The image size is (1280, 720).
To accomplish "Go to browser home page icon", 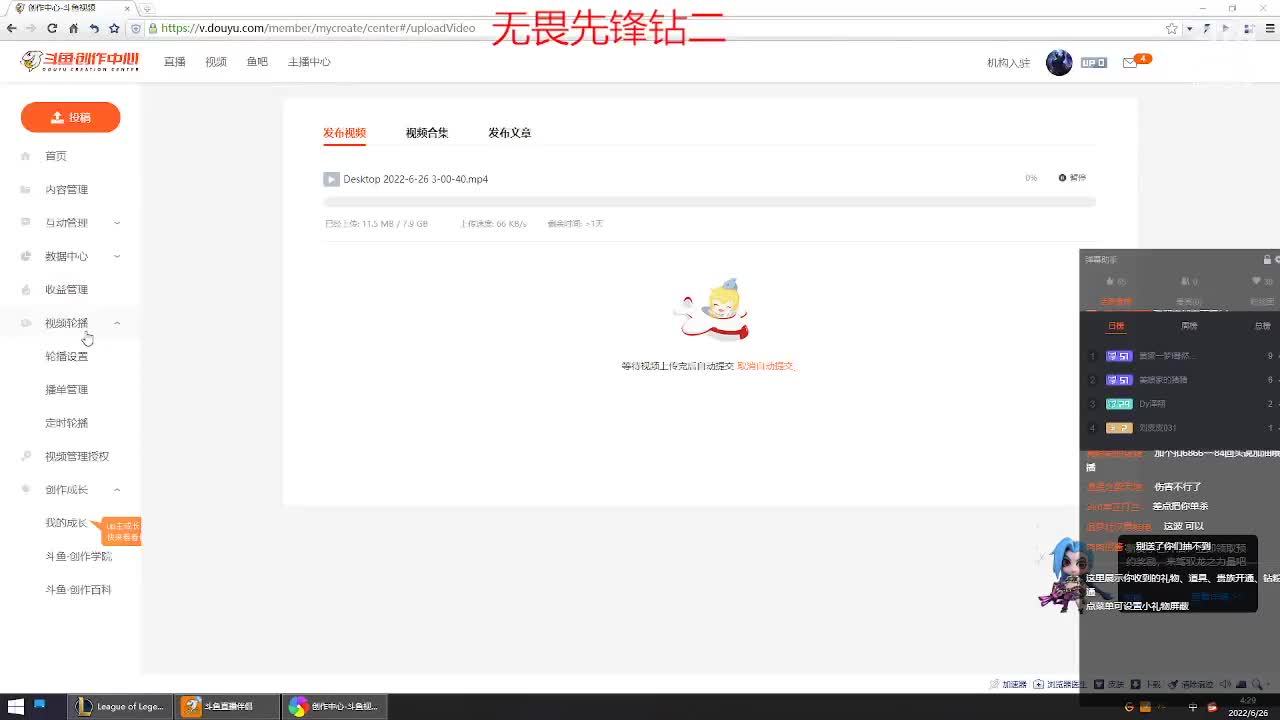I will pyautogui.click(x=73, y=28).
